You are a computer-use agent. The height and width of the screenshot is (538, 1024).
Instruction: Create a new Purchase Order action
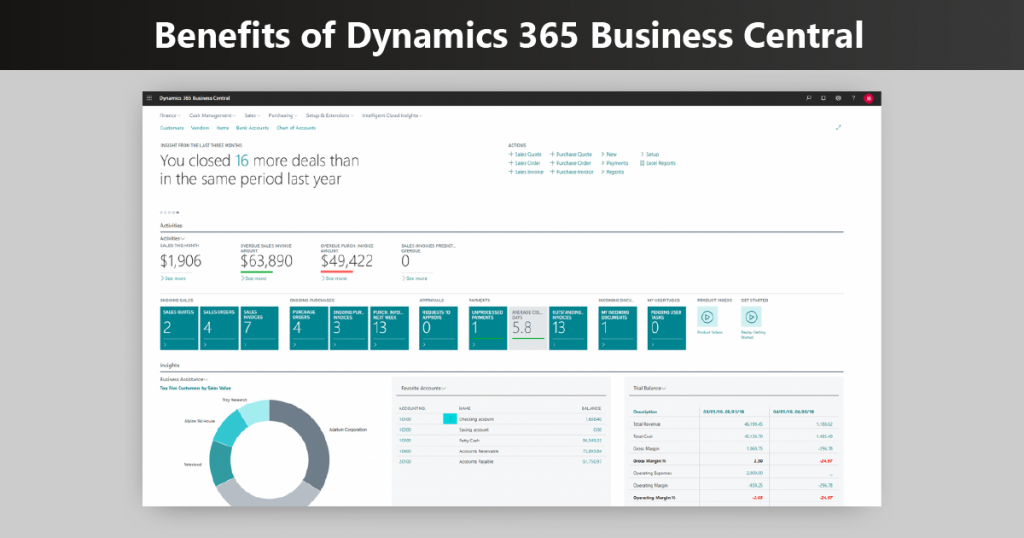click(570, 163)
